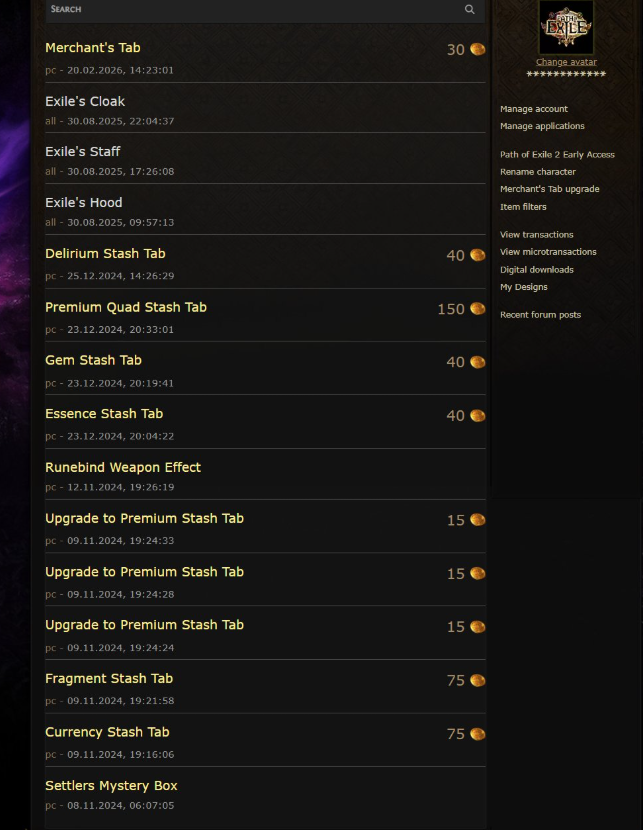Click the coin icon on Fragment Stash Tab row
Image resolution: width=643 pixels, height=830 pixels.
pos(477,680)
